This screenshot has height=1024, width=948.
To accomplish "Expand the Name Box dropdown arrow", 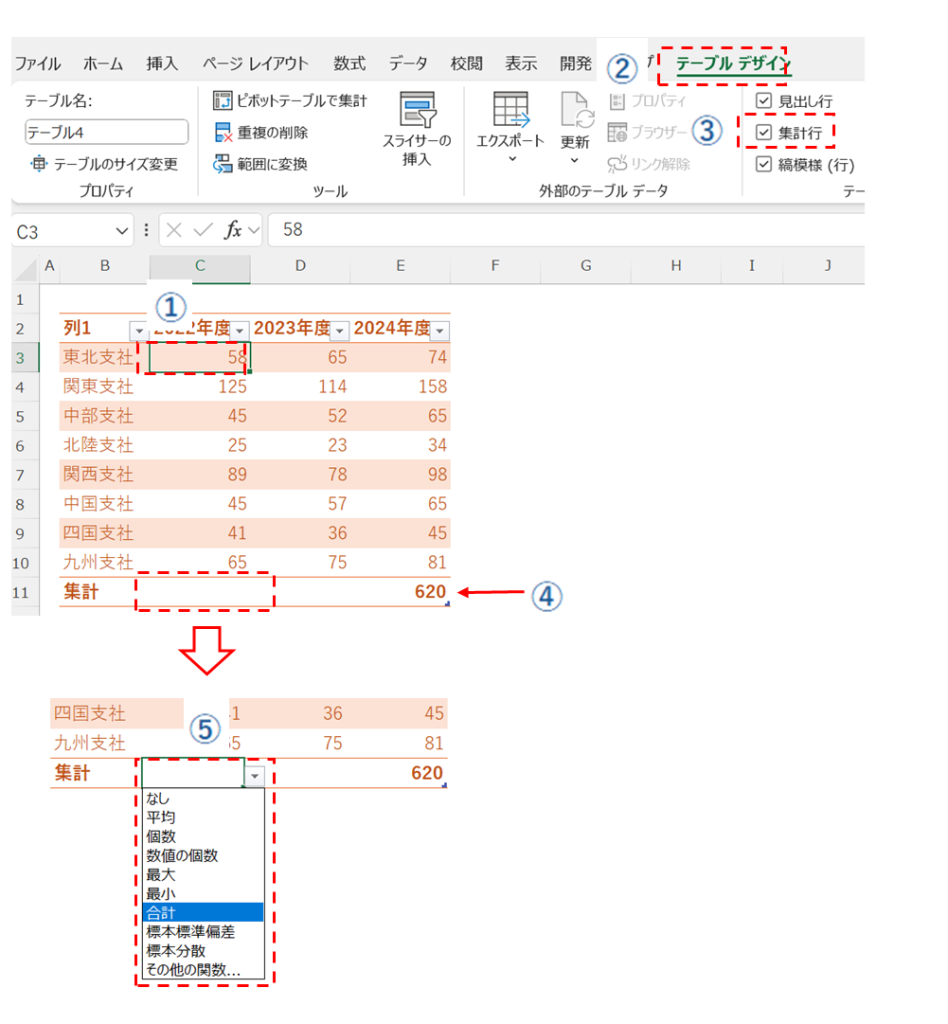I will click(x=122, y=231).
